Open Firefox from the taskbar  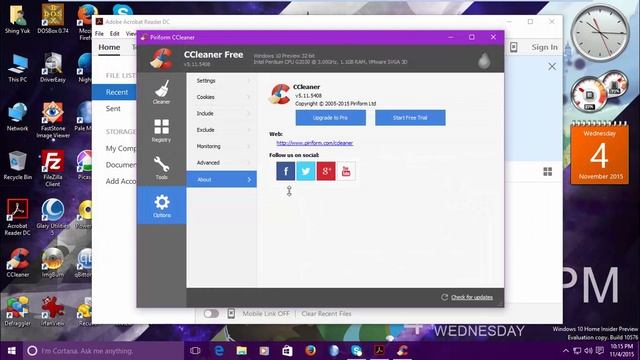click(311, 351)
